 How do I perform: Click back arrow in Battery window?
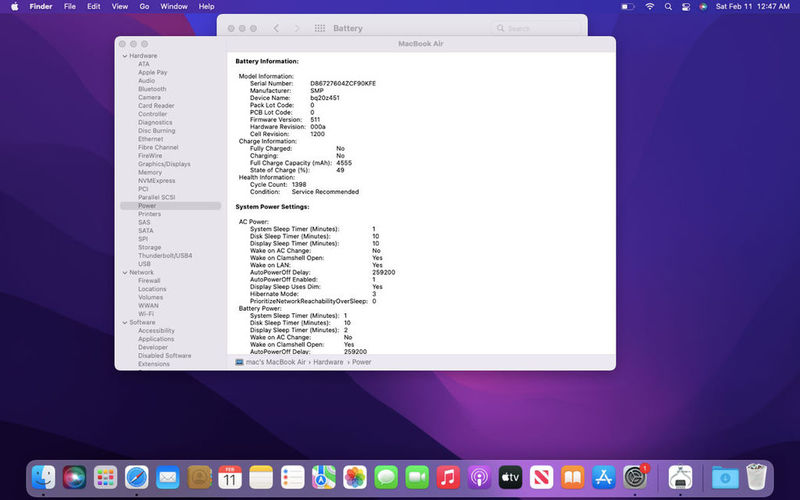(276, 28)
